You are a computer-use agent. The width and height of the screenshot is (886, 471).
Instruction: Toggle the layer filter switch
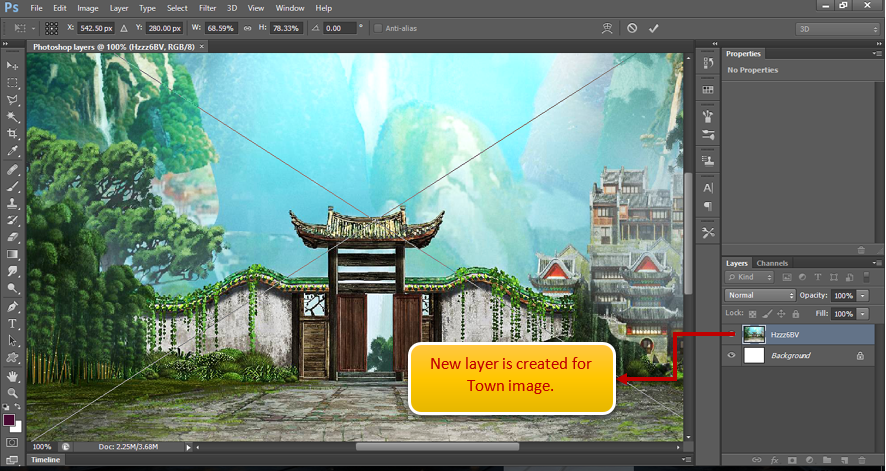pyautogui.click(x=866, y=277)
